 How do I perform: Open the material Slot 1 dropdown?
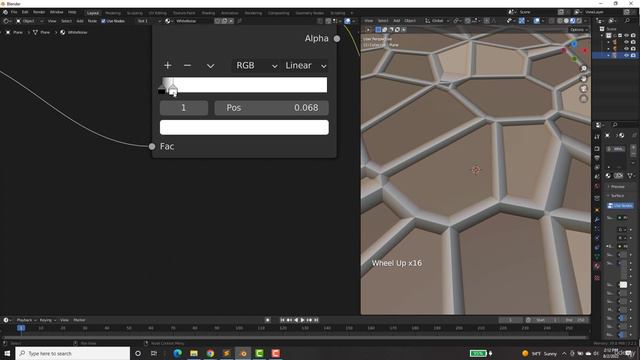(x=148, y=21)
